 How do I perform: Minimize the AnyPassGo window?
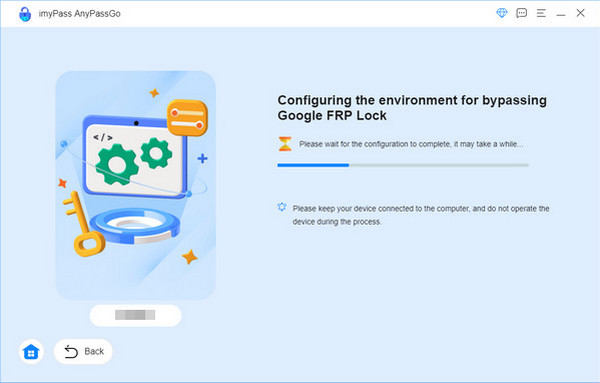coord(561,13)
